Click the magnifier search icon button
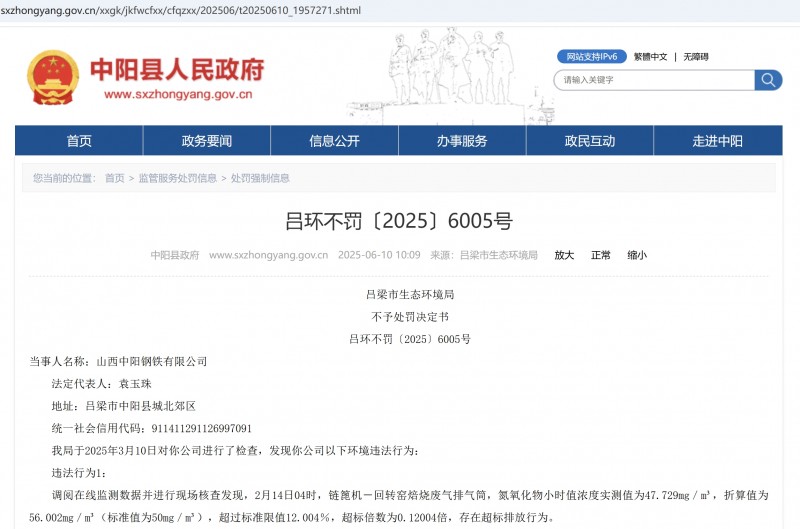Screen dimensions: 800x529 [x=768, y=80]
